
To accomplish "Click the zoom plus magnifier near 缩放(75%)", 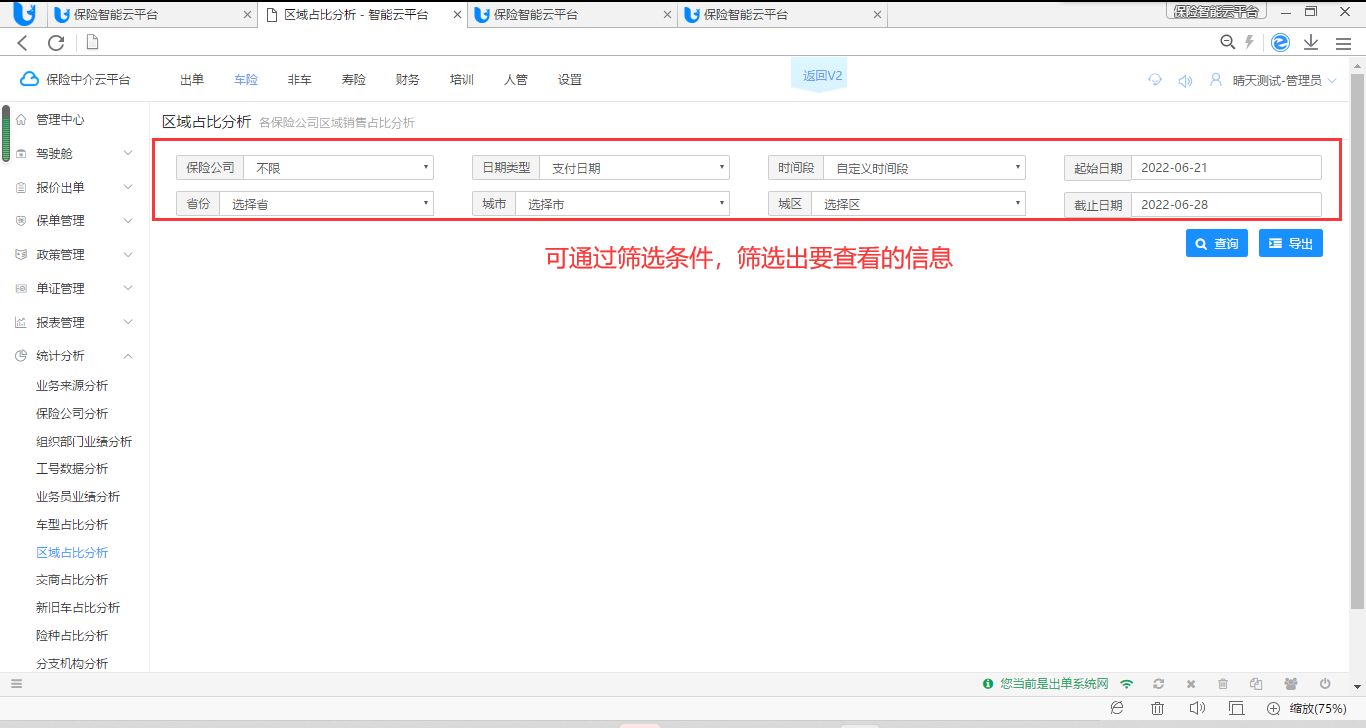I will click(1273, 708).
